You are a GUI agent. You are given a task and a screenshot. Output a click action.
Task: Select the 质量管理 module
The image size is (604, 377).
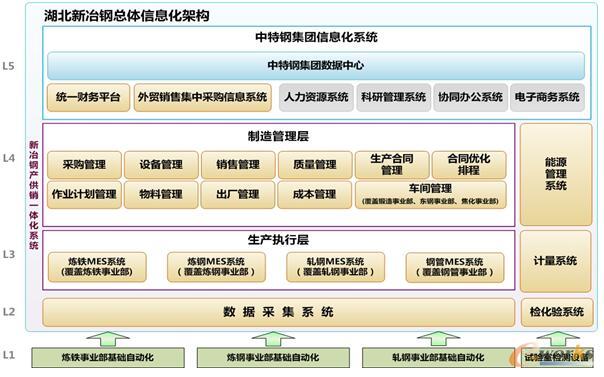click(x=315, y=165)
